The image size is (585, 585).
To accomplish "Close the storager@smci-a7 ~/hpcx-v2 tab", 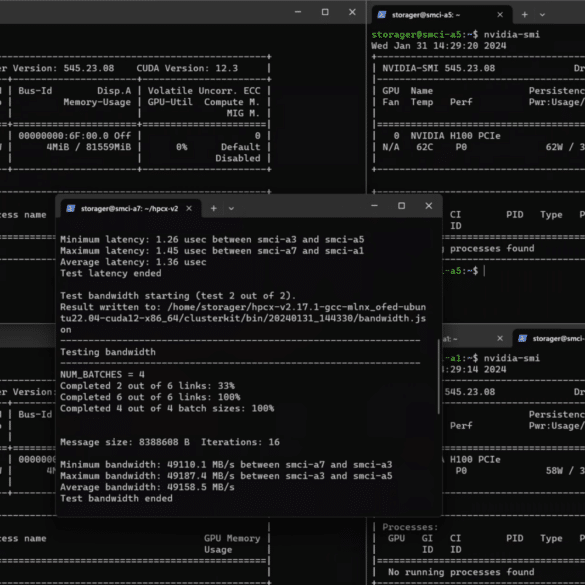I will coord(189,208).
